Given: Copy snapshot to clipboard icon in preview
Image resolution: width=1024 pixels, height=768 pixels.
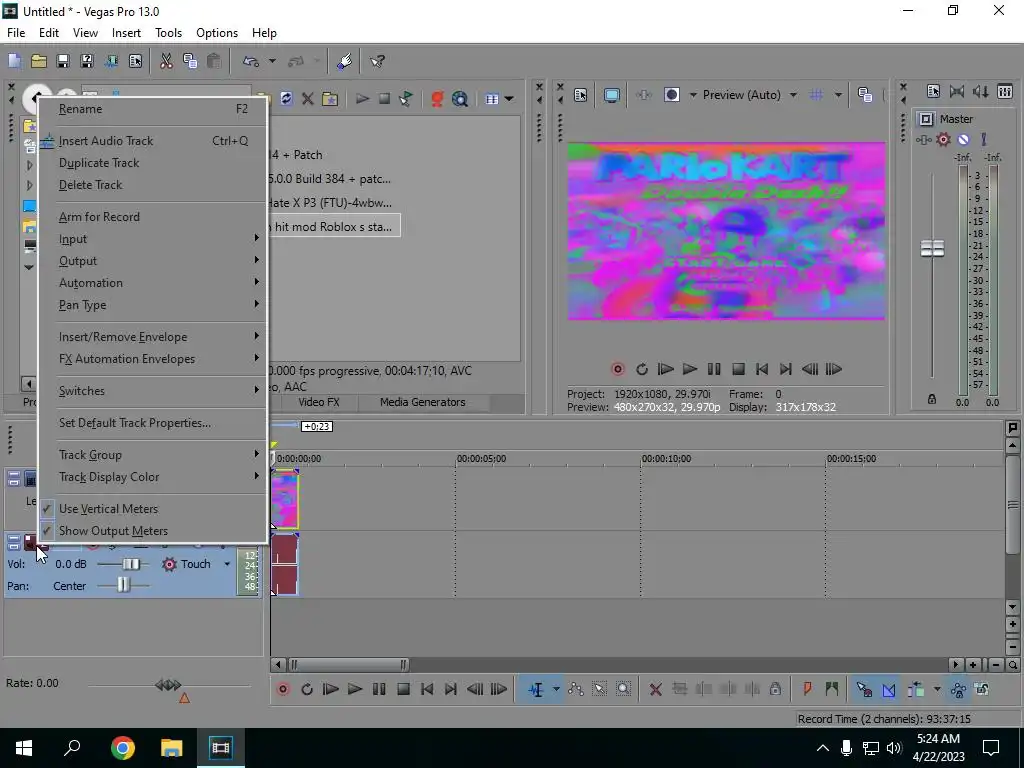Looking at the screenshot, I should (x=865, y=95).
